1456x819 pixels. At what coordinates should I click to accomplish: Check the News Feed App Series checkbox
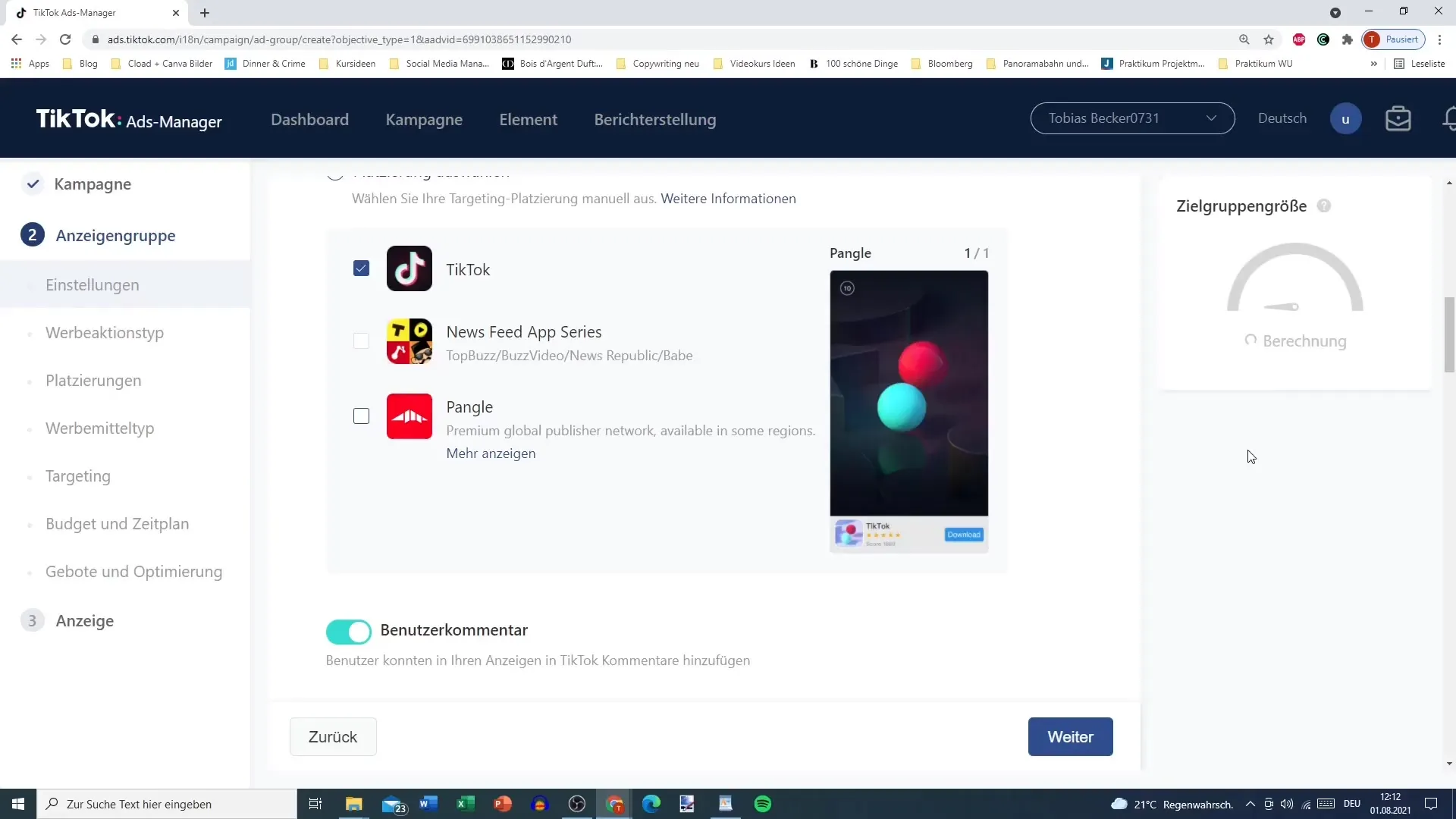(361, 341)
